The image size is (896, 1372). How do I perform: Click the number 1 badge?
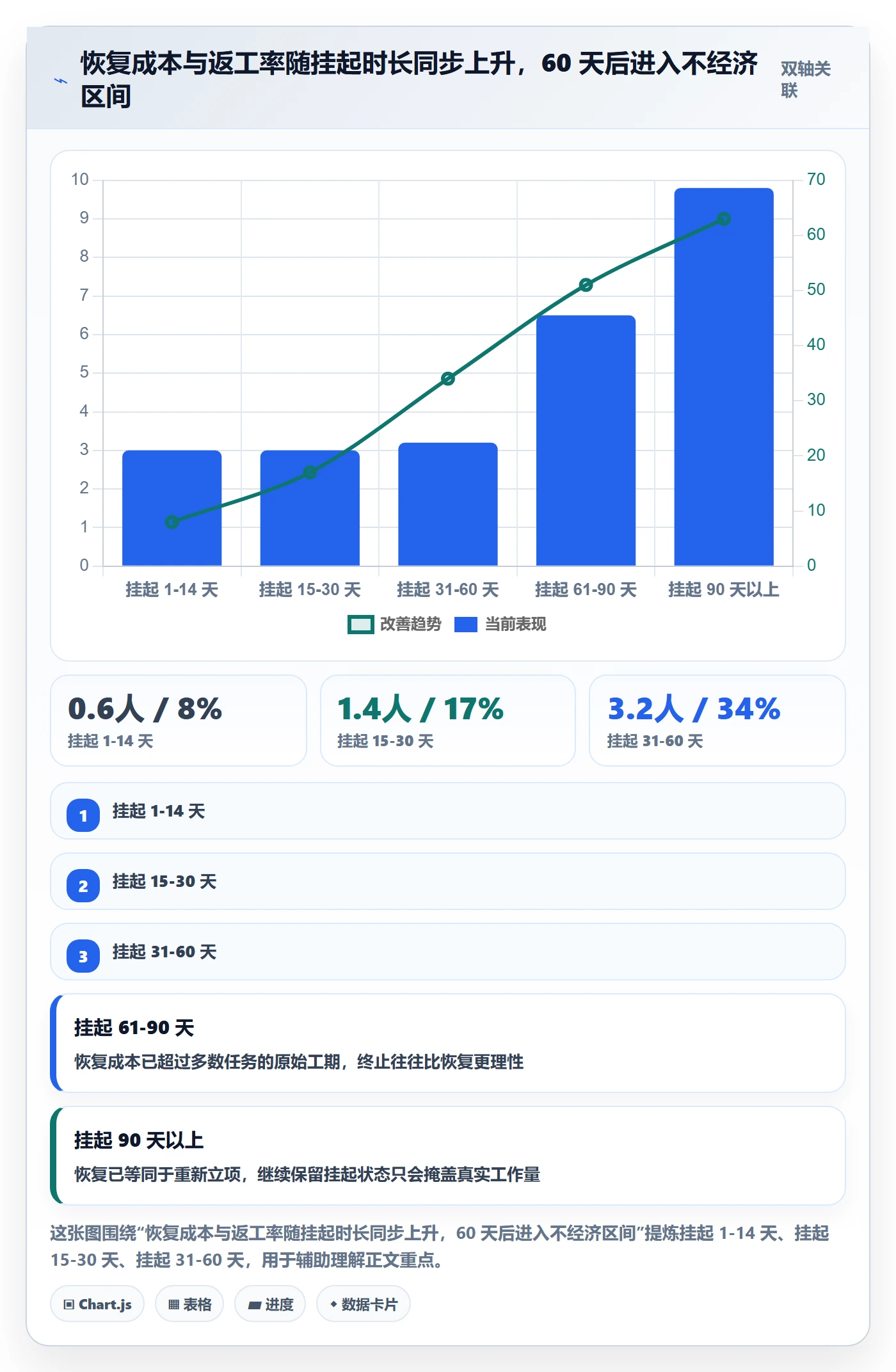pos(83,815)
